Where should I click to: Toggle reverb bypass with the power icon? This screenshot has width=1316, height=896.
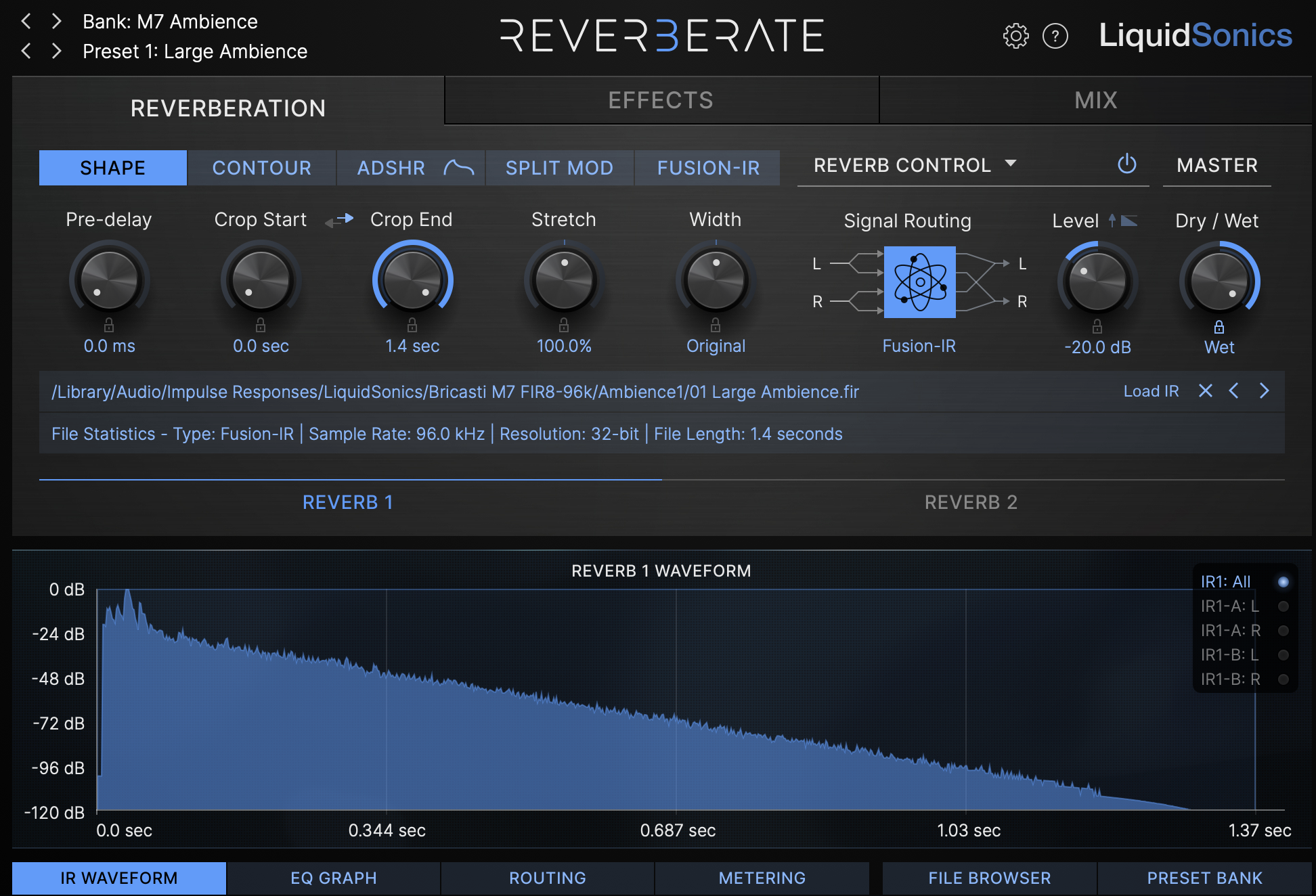[x=1126, y=164]
